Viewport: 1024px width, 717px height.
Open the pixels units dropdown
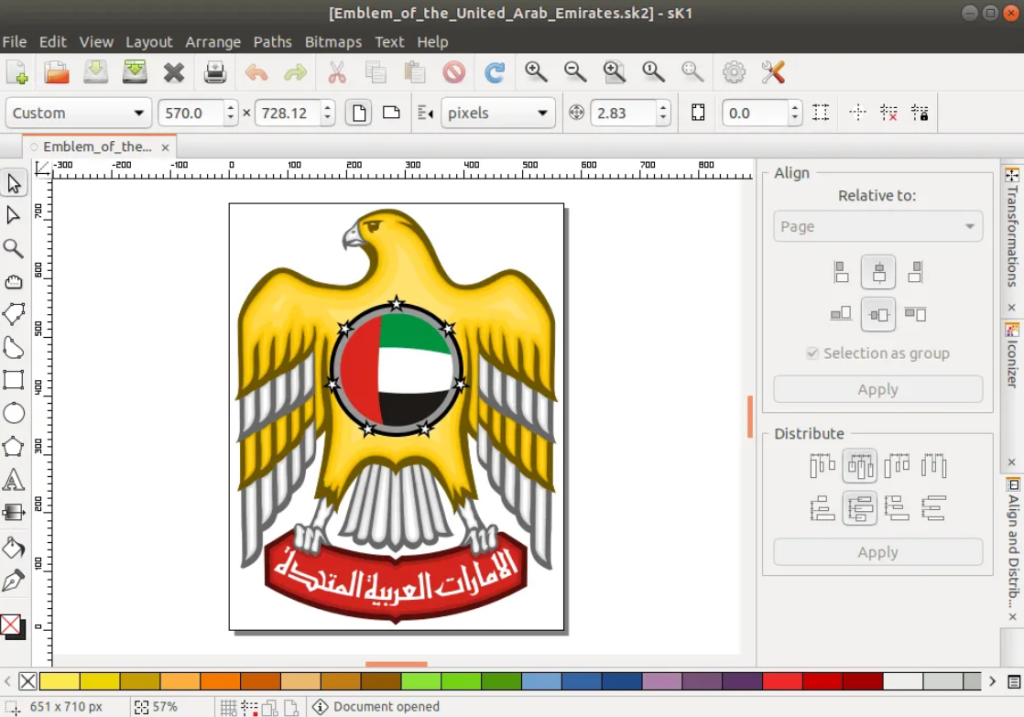[498, 113]
